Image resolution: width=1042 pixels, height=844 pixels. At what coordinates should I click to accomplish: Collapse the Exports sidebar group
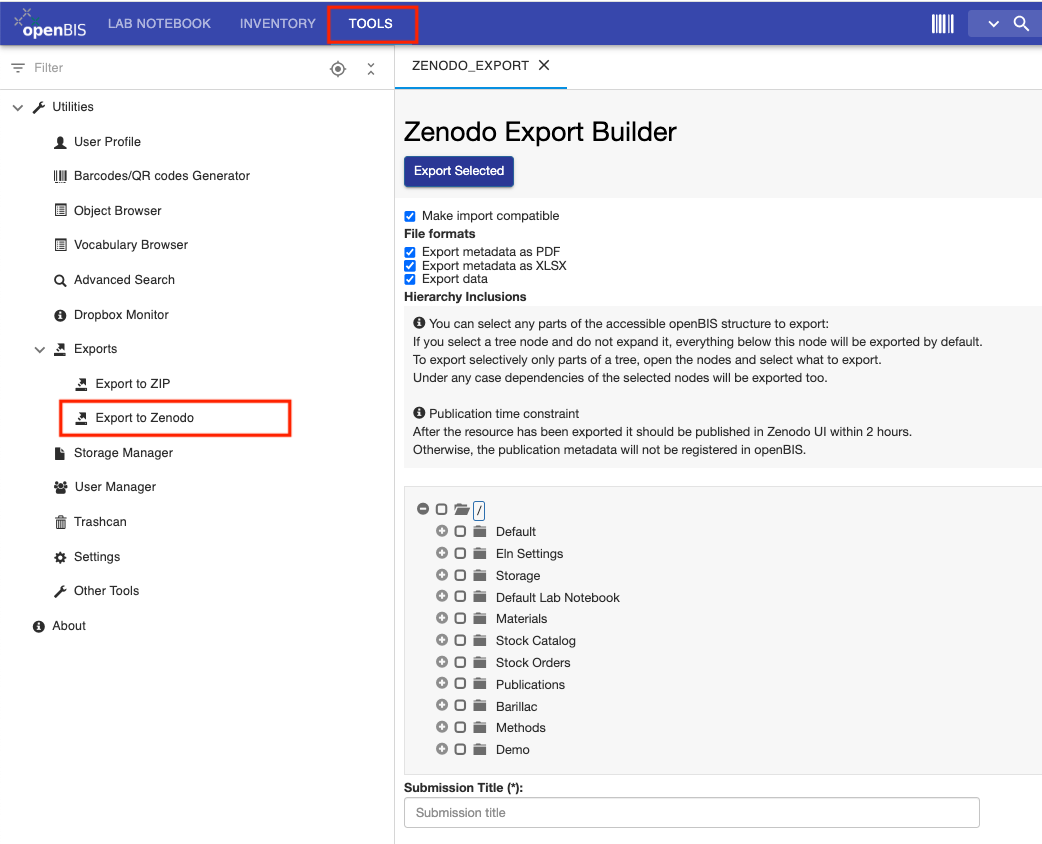[x=40, y=350]
